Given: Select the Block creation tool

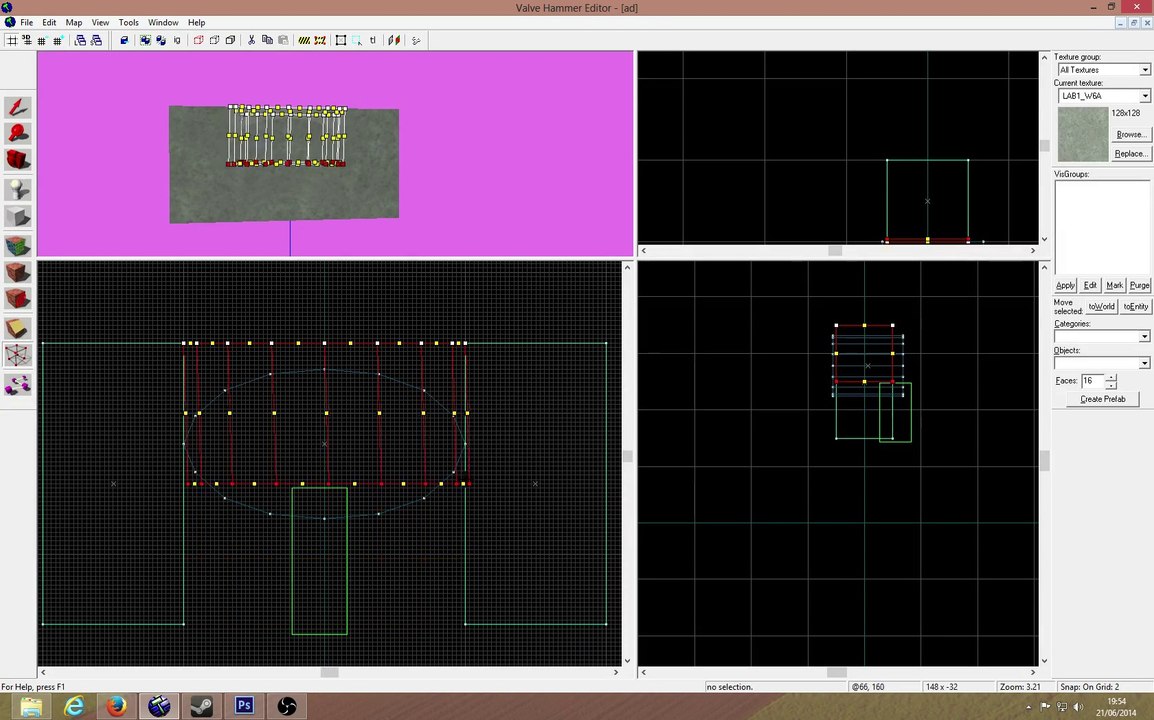Looking at the screenshot, I should [x=18, y=216].
